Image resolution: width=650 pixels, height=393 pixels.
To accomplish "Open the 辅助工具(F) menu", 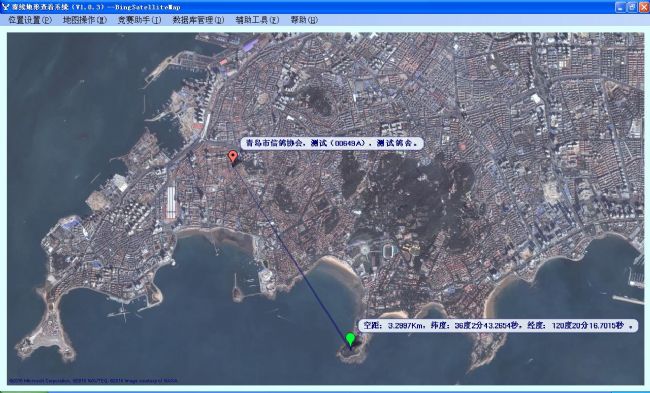I will coord(257,20).
